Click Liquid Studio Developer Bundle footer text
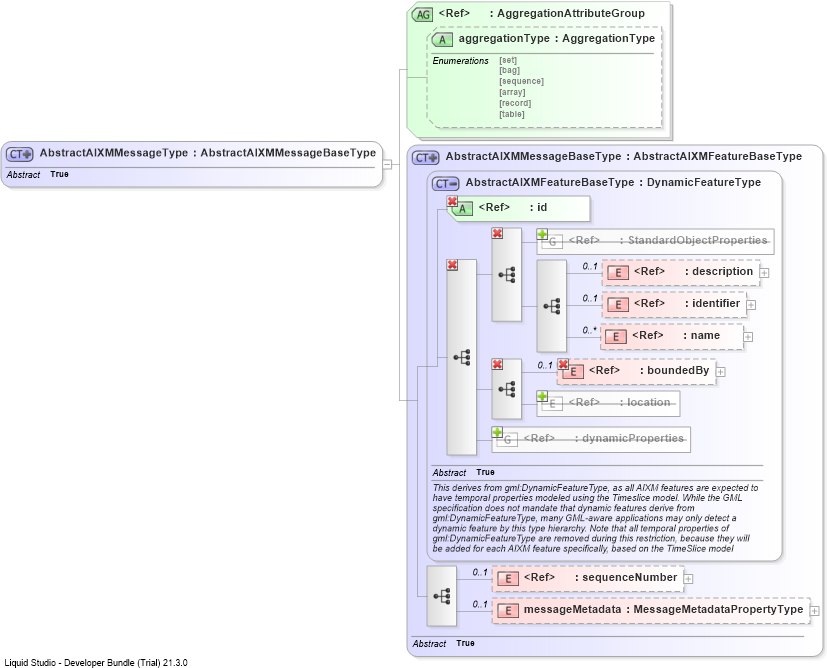827x668 pixels. click(96, 663)
